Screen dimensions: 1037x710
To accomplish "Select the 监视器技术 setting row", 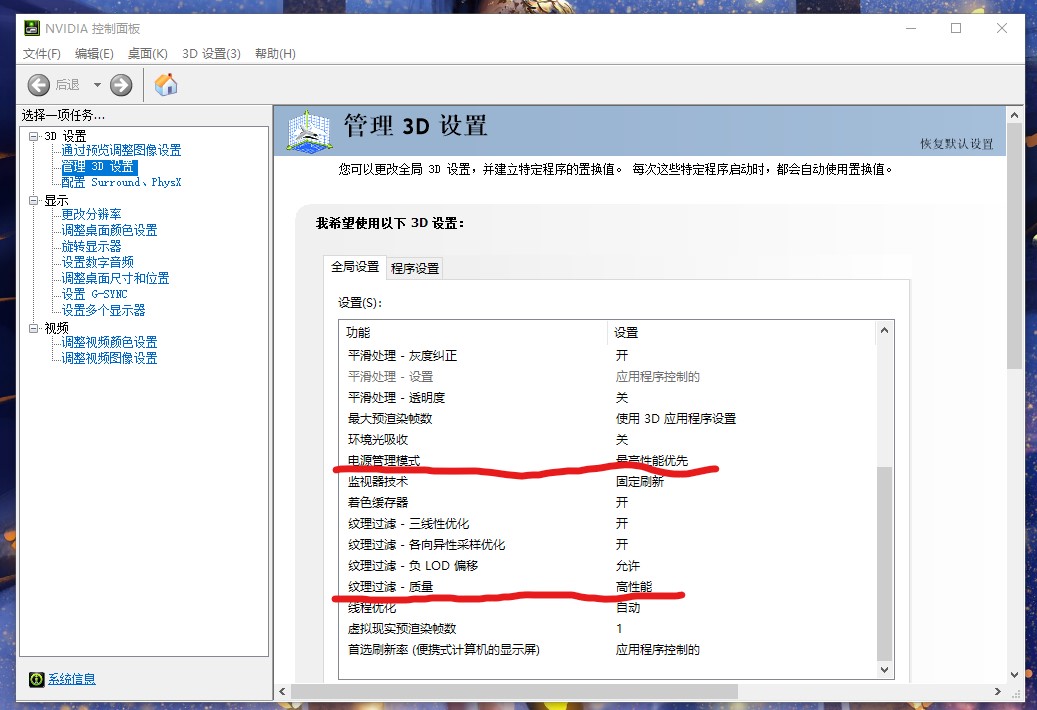I will (607, 482).
